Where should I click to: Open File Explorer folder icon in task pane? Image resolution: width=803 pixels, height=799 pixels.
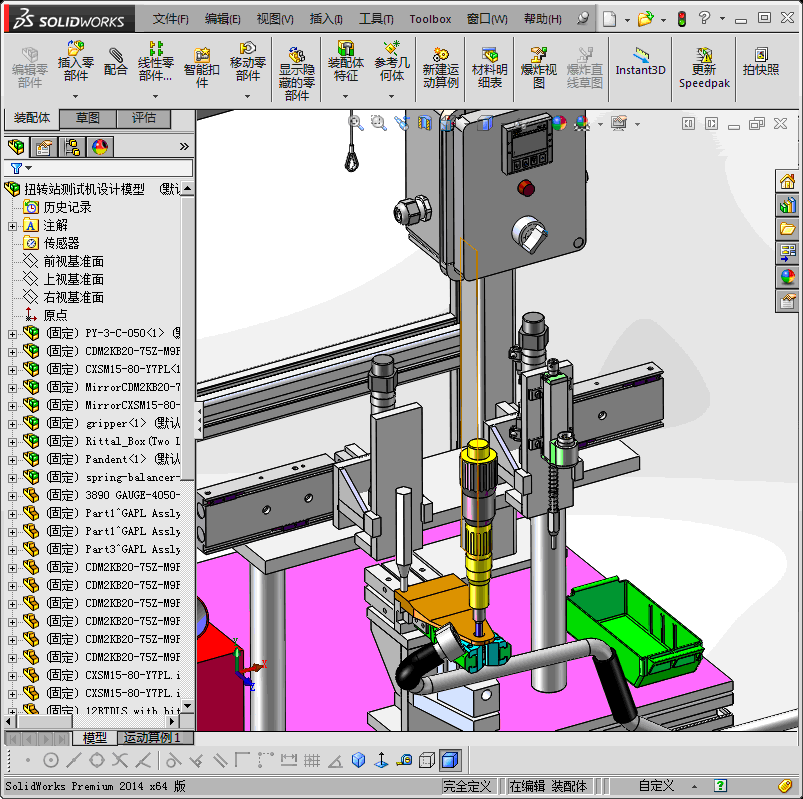(x=787, y=228)
